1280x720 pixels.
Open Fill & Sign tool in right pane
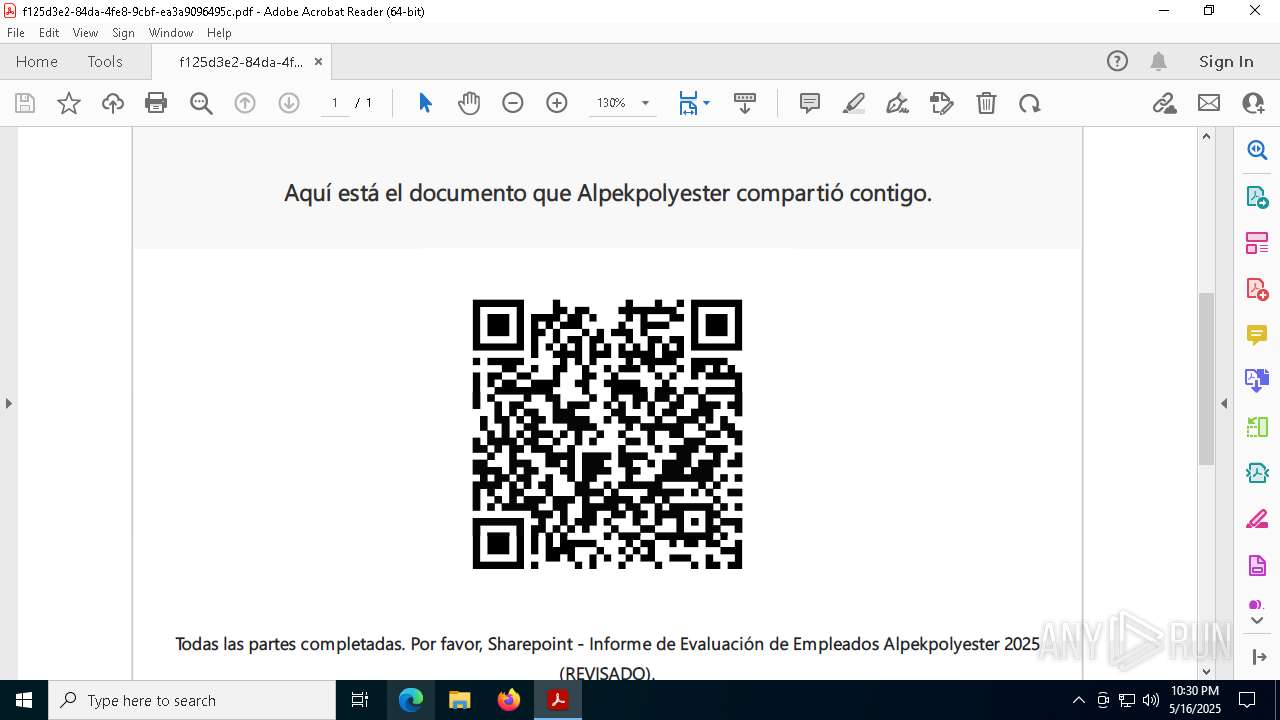point(1257,519)
